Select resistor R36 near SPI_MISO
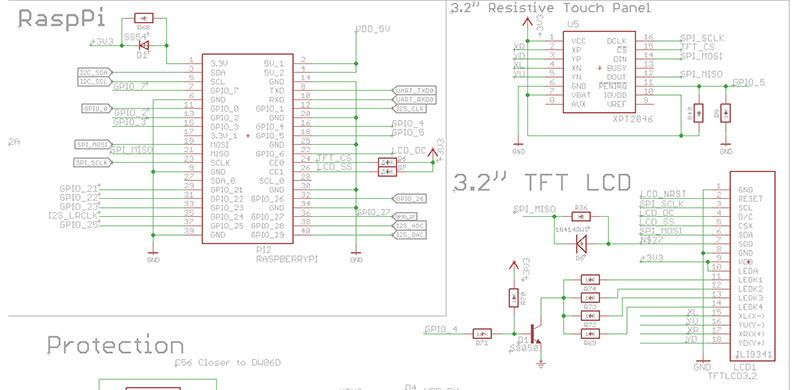 (581, 216)
